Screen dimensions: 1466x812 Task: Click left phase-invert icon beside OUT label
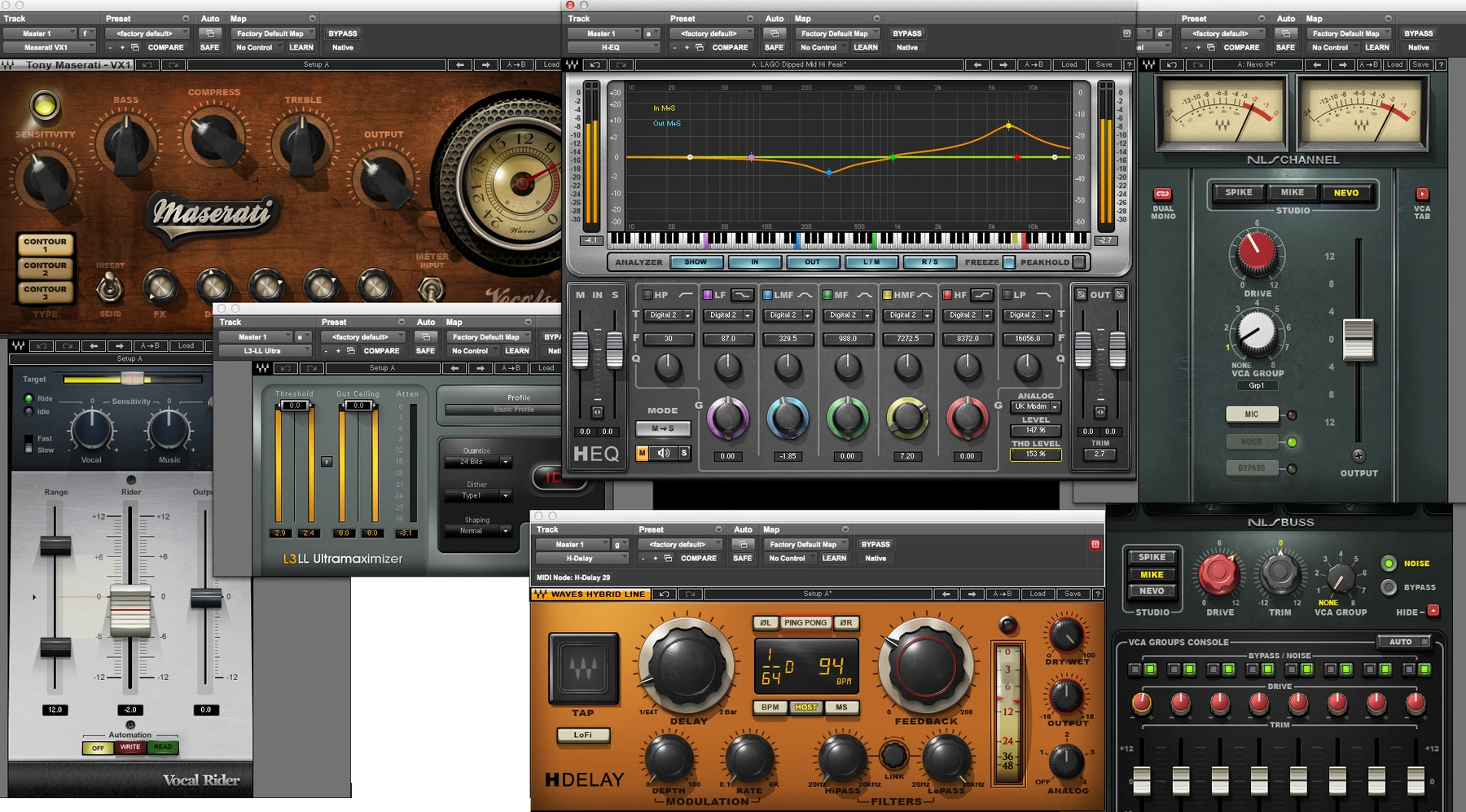[x=1081, y=295]
